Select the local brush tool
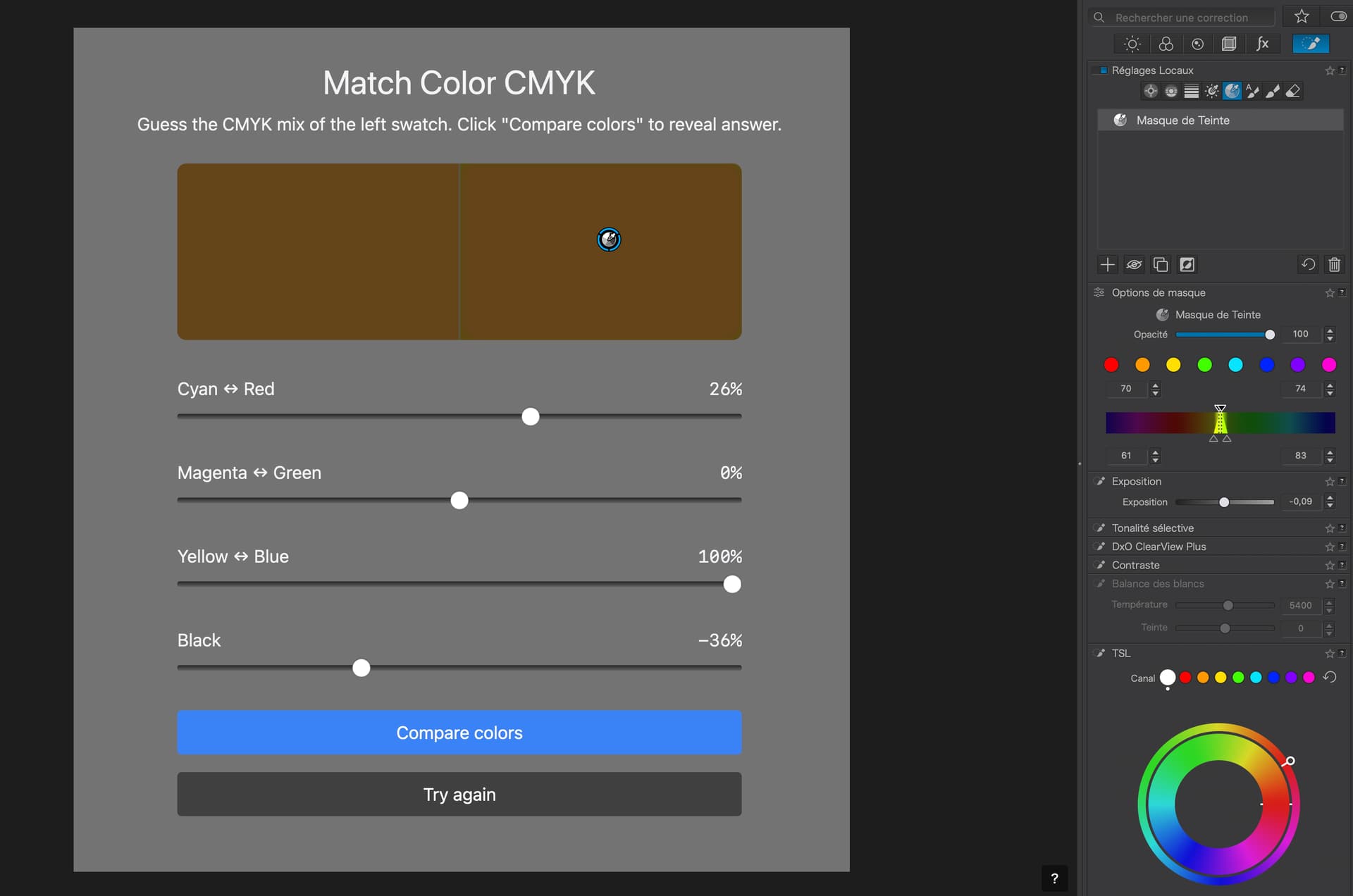 [1273, 91]
